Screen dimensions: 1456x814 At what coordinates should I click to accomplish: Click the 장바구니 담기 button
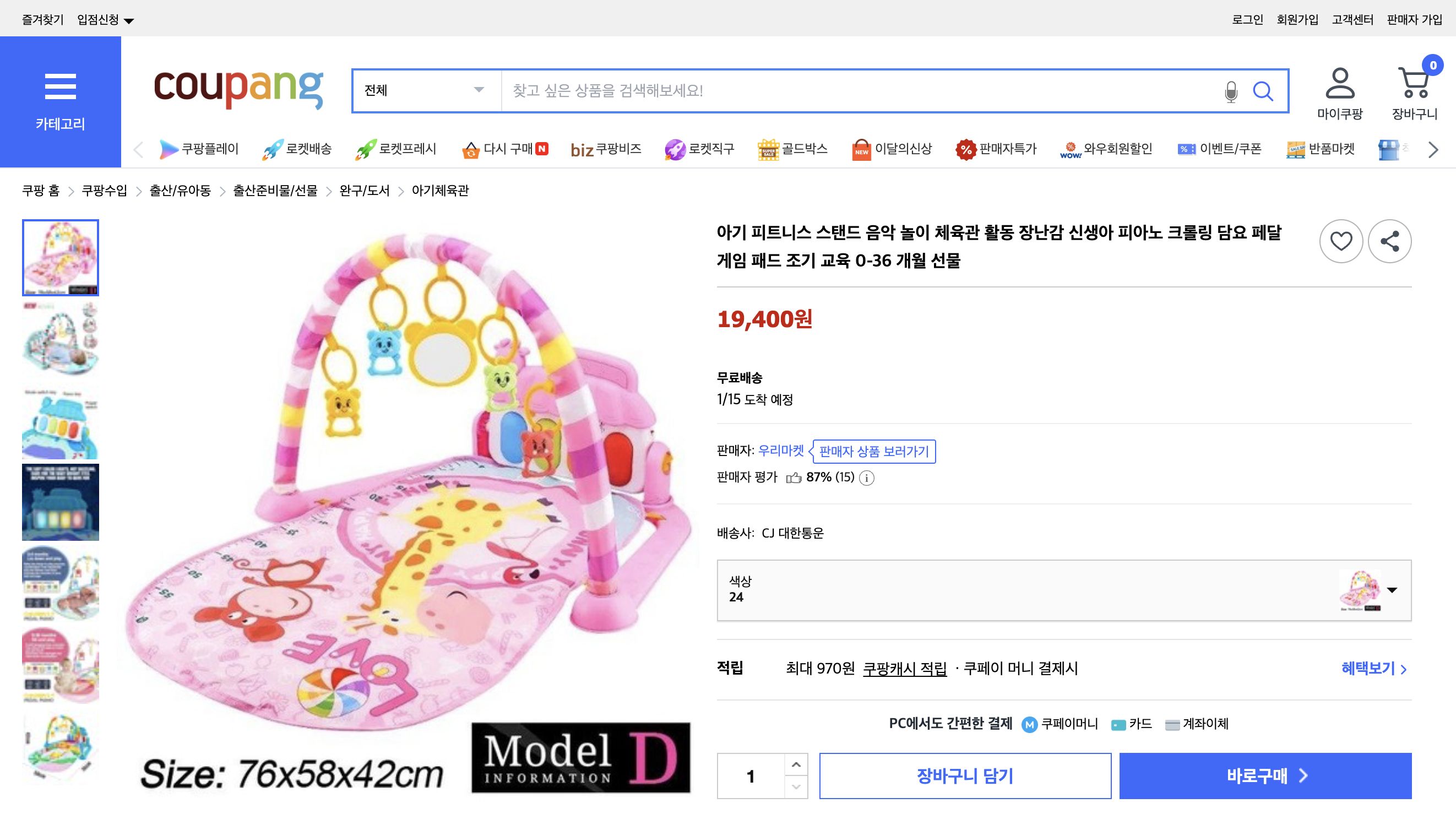[x=966, y=776]
